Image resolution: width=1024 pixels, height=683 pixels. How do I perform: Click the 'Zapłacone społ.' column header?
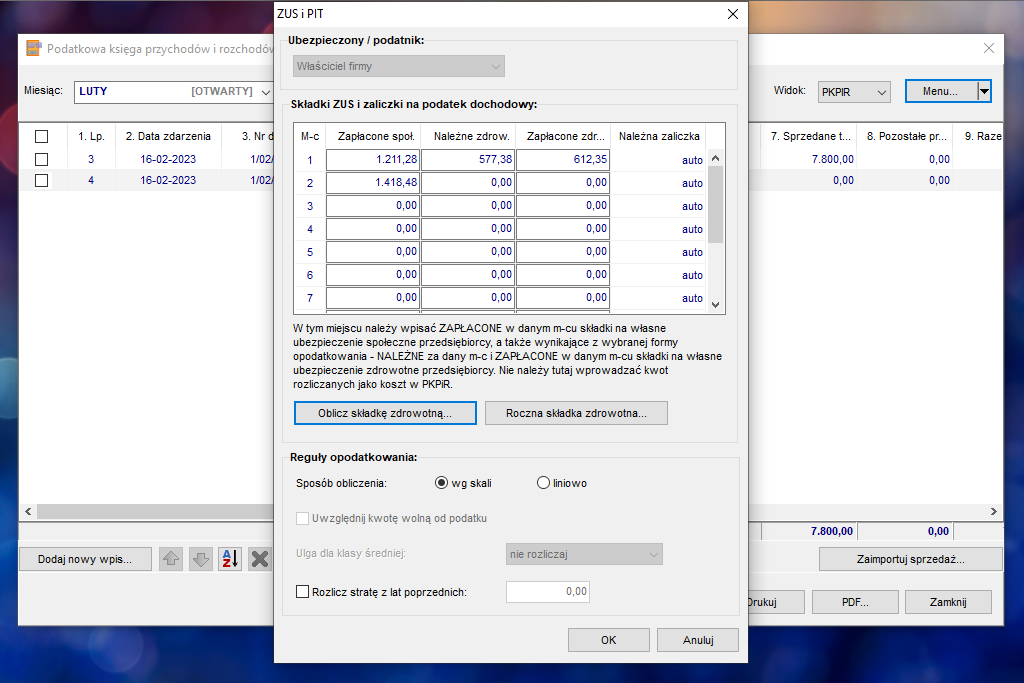pos(376,136)
